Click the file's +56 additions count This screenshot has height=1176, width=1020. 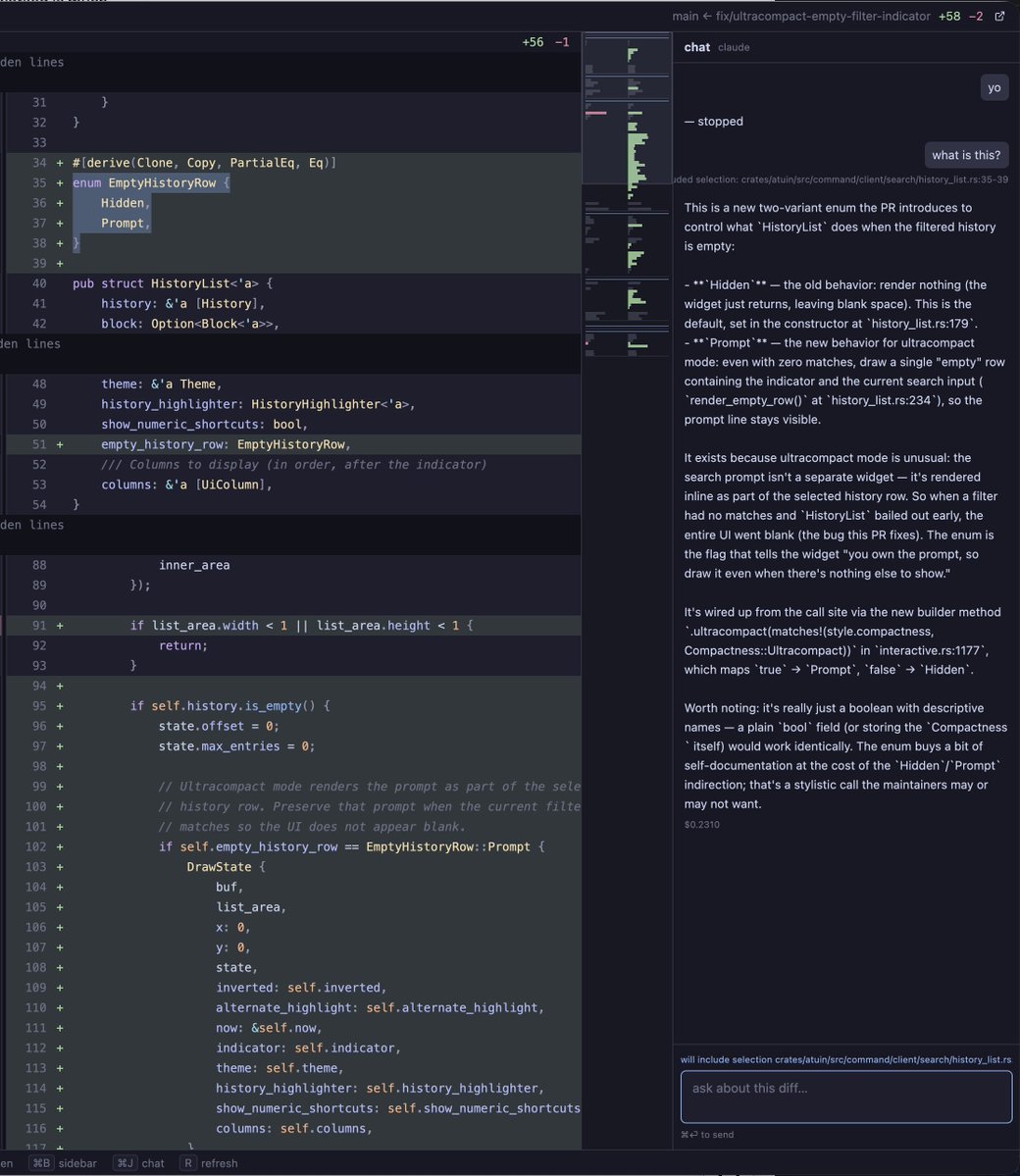coord(533,42)
